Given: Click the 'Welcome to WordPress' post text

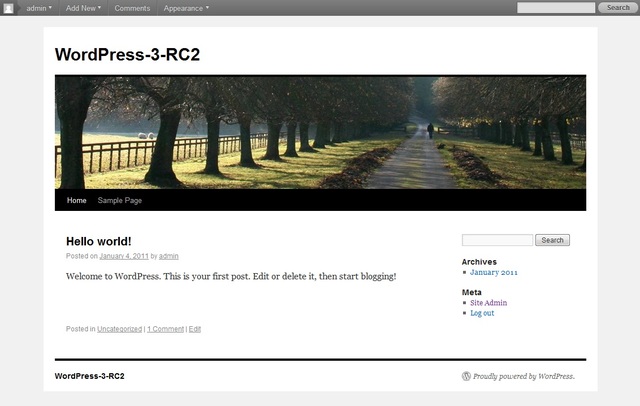Looking at the screenshot, I should (231, 277).
